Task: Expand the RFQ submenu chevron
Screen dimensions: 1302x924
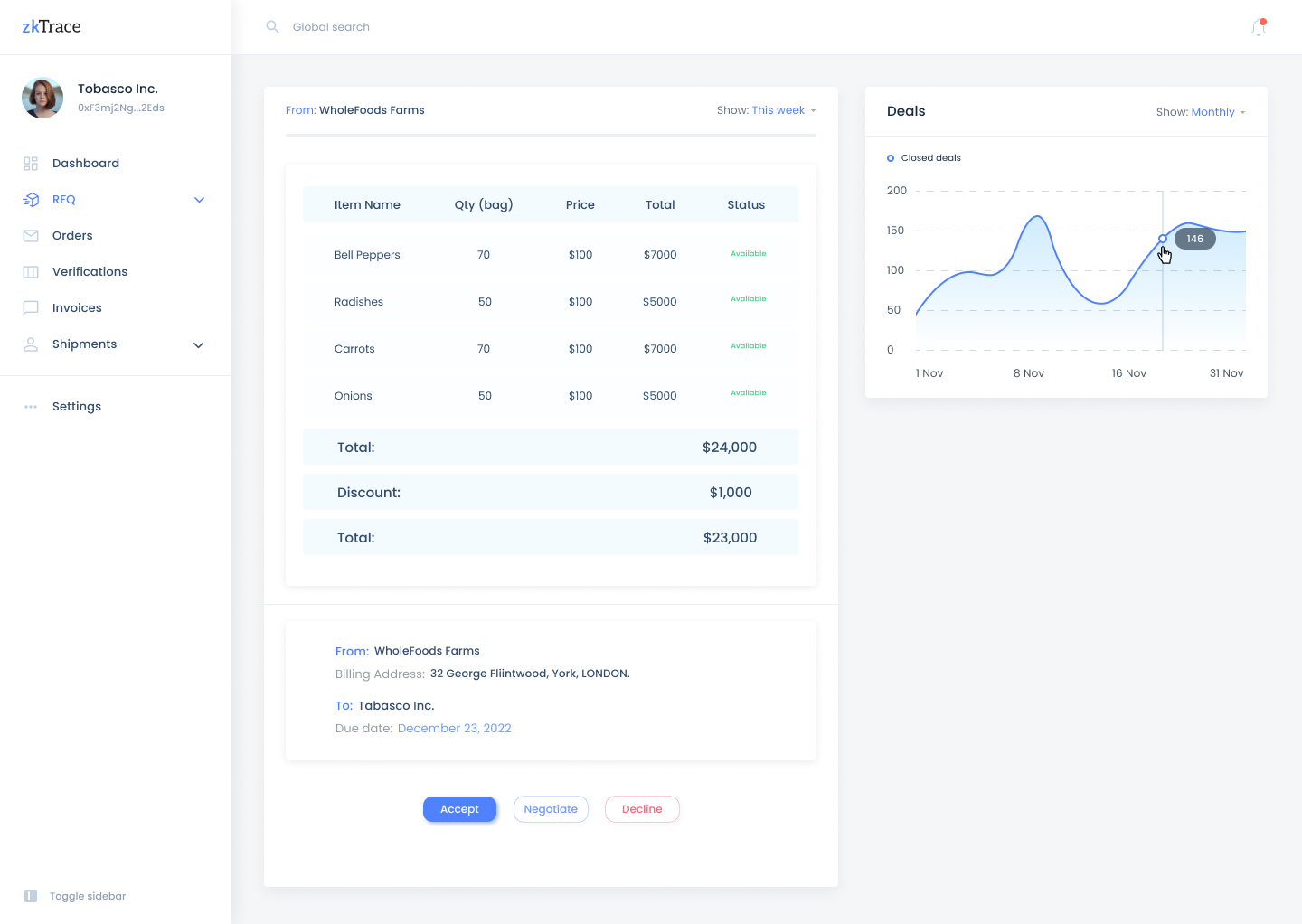Action: coord(200,200)
